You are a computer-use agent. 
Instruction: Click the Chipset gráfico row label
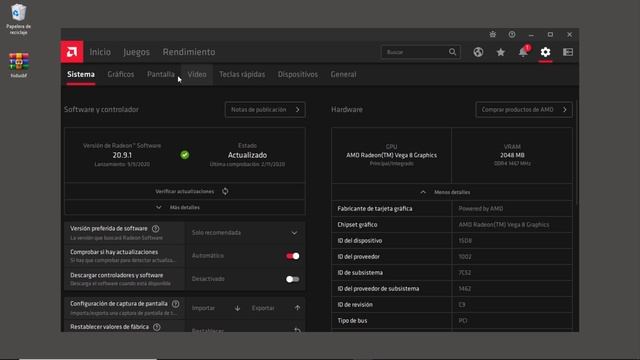(357, 224)
